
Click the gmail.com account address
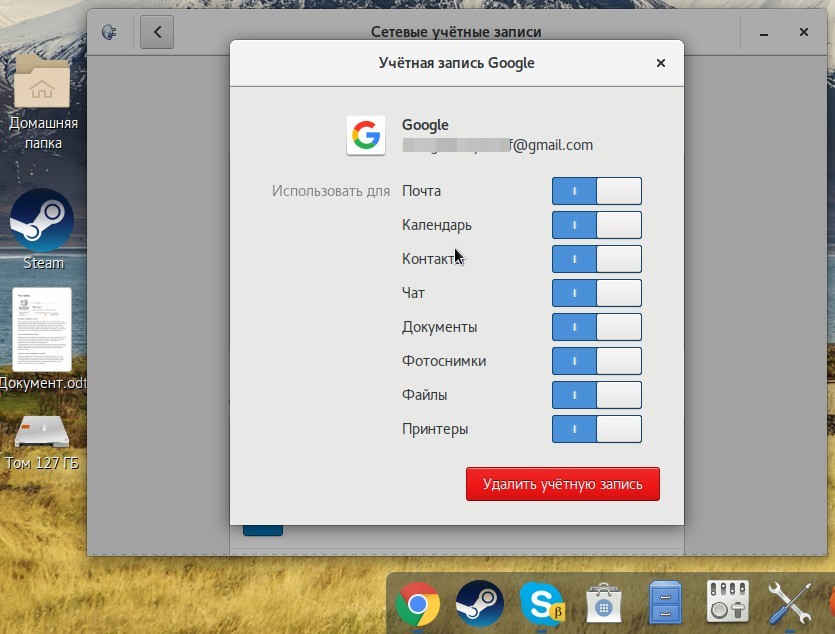[x=497, y=145]
